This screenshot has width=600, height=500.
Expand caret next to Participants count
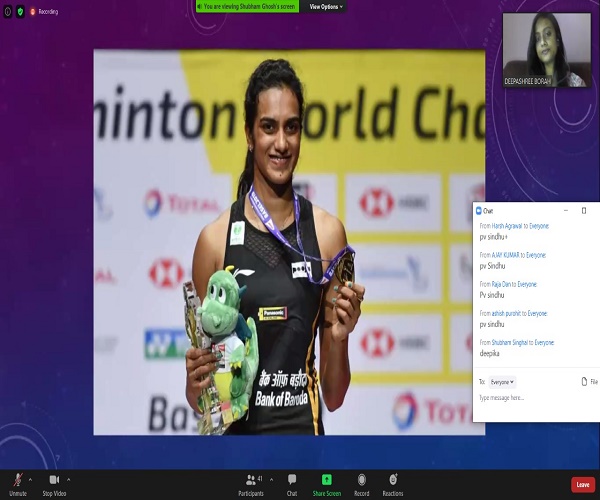(x=271, y=479)
